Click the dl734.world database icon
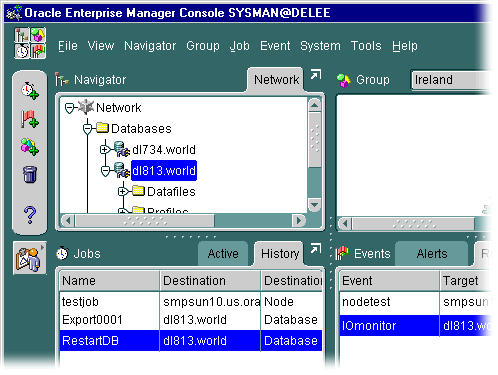Screen dimensions: 498x375 122,149
